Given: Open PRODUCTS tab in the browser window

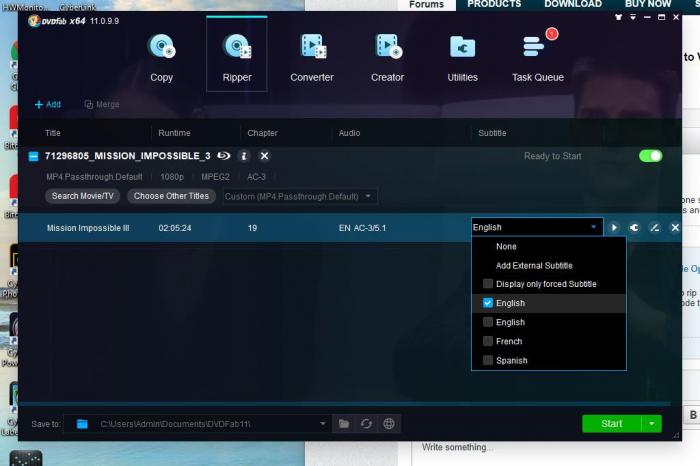Looking at the screenshot, I should click(494, 4).
